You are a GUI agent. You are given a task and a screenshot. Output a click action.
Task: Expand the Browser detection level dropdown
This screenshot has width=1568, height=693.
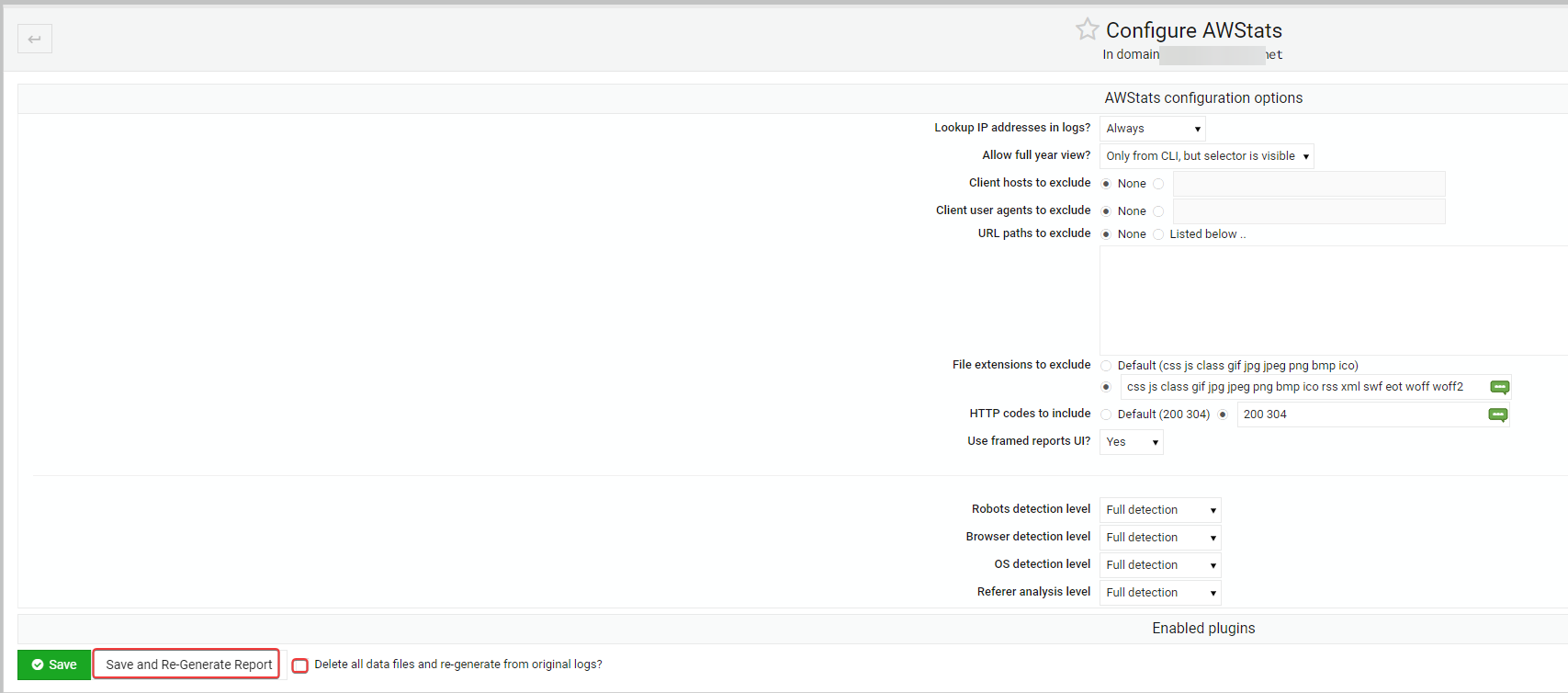(x=1159, y=538)
